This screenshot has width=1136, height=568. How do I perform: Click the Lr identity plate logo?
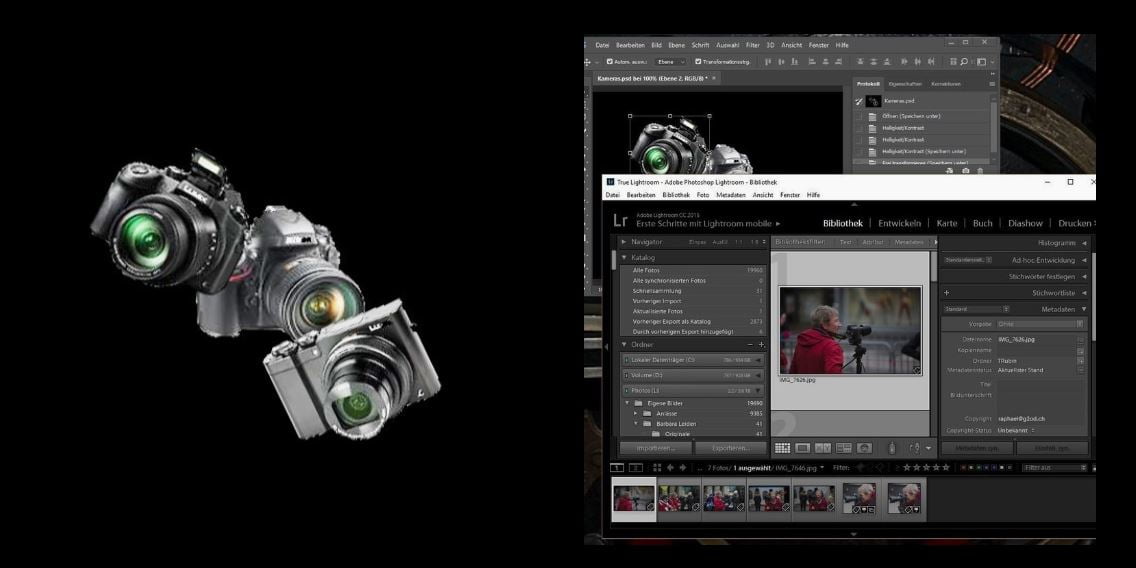click(619, 221)
